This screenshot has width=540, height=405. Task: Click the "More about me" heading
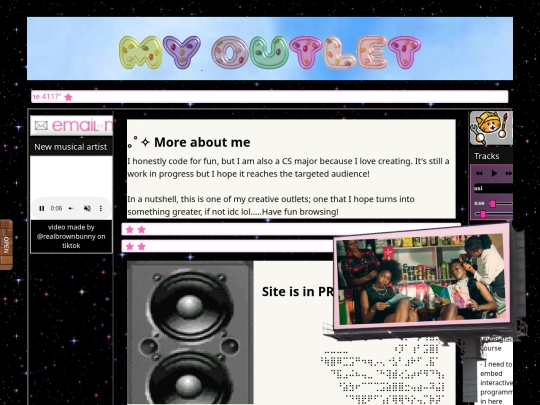click(202, 142)
